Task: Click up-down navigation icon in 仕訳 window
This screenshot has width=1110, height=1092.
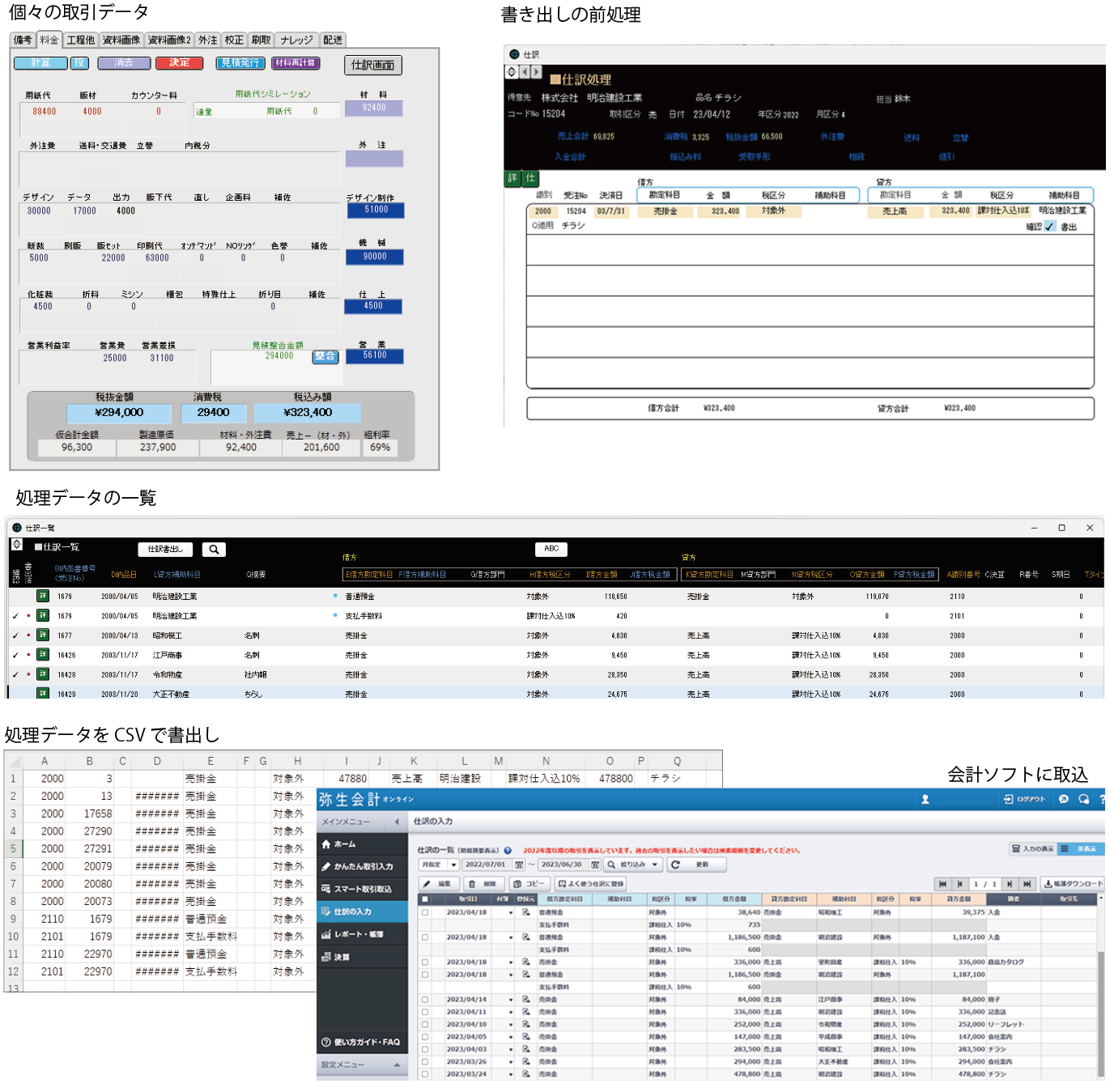Action: (512, 72)
